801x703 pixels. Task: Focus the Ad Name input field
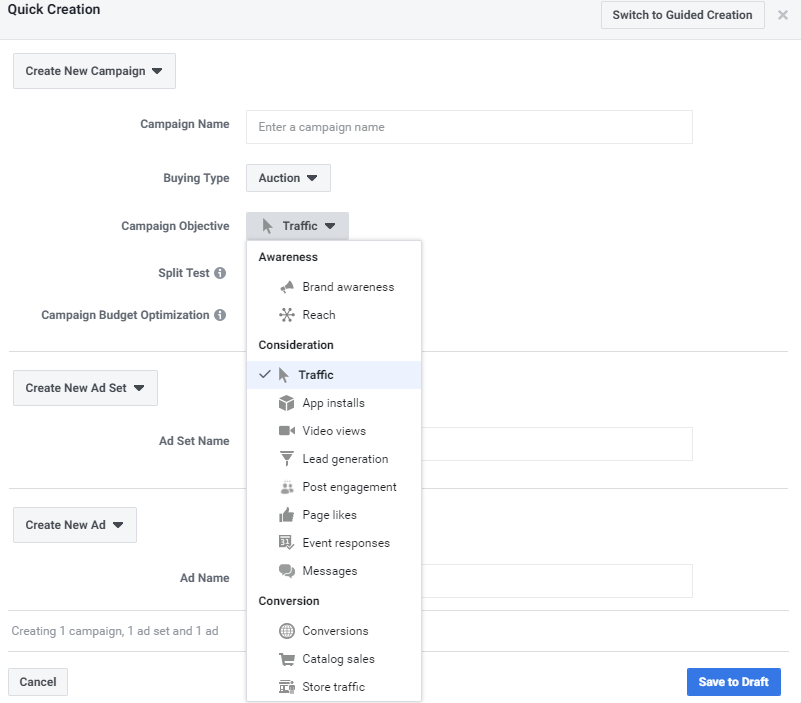coord(557,581)
